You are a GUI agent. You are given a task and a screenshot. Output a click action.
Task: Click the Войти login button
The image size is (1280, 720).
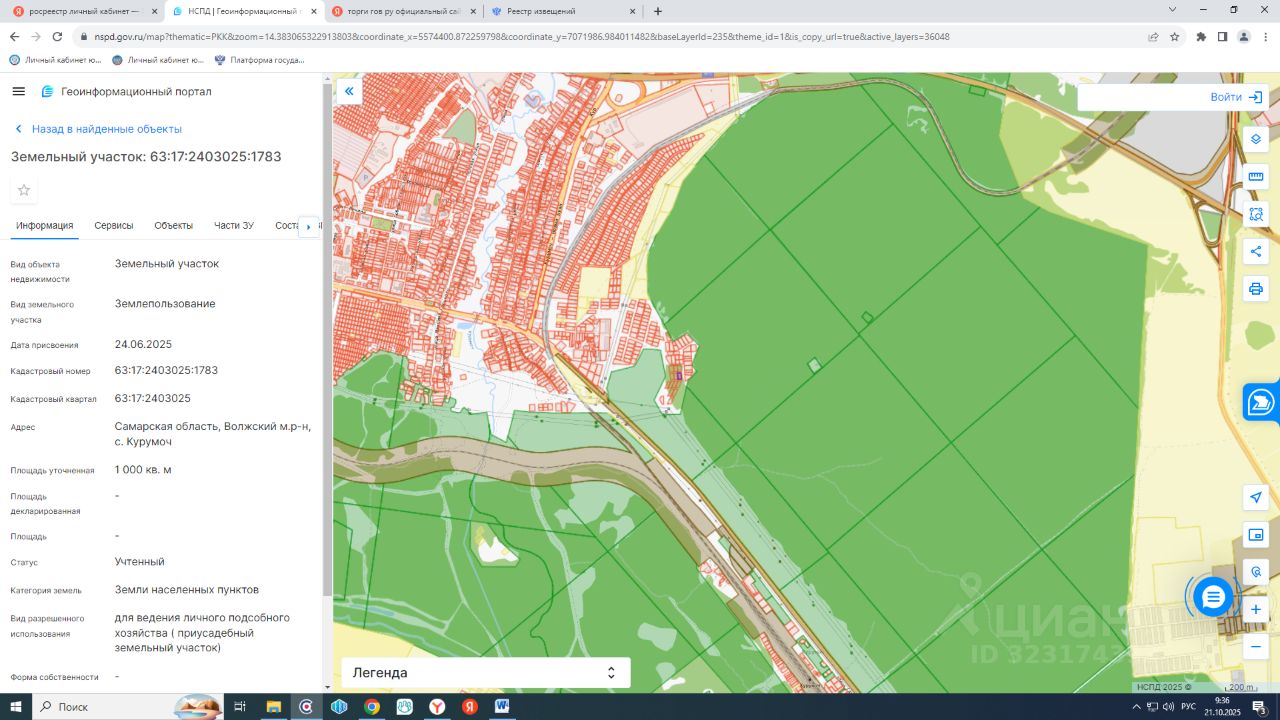coord(1236,97)
